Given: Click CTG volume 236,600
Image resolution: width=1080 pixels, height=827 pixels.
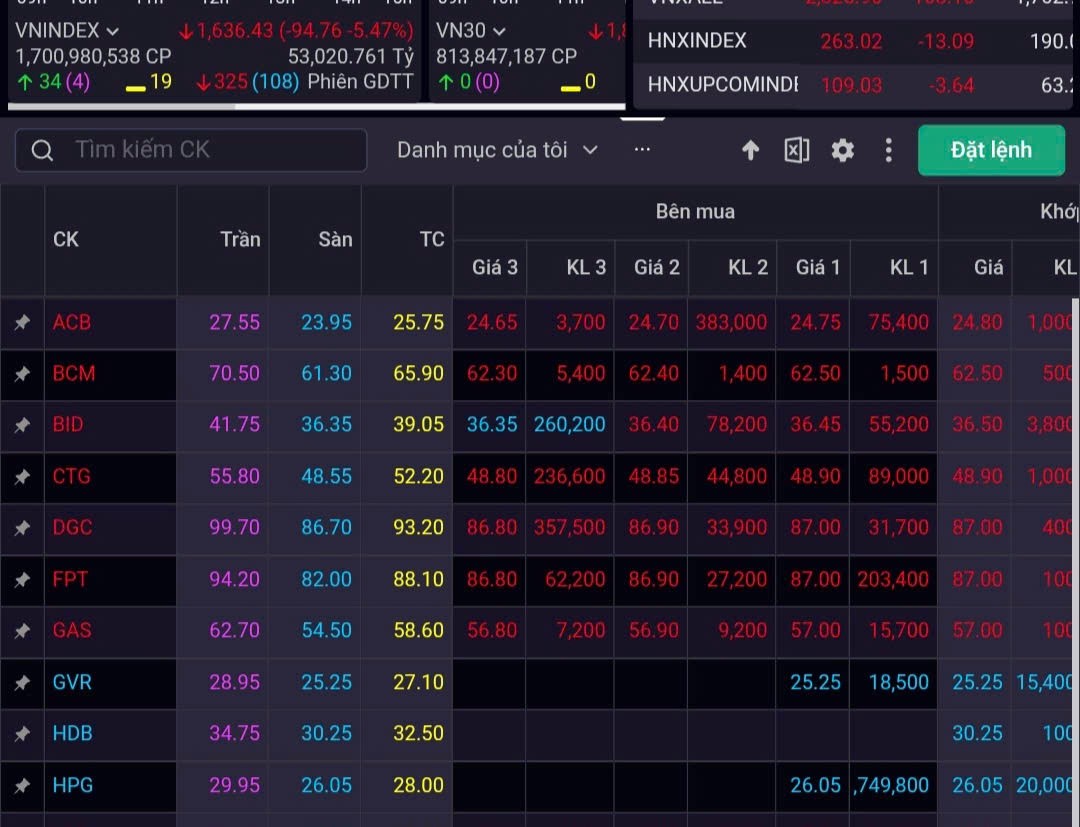Looking at the screenshot, I should 570,477.
